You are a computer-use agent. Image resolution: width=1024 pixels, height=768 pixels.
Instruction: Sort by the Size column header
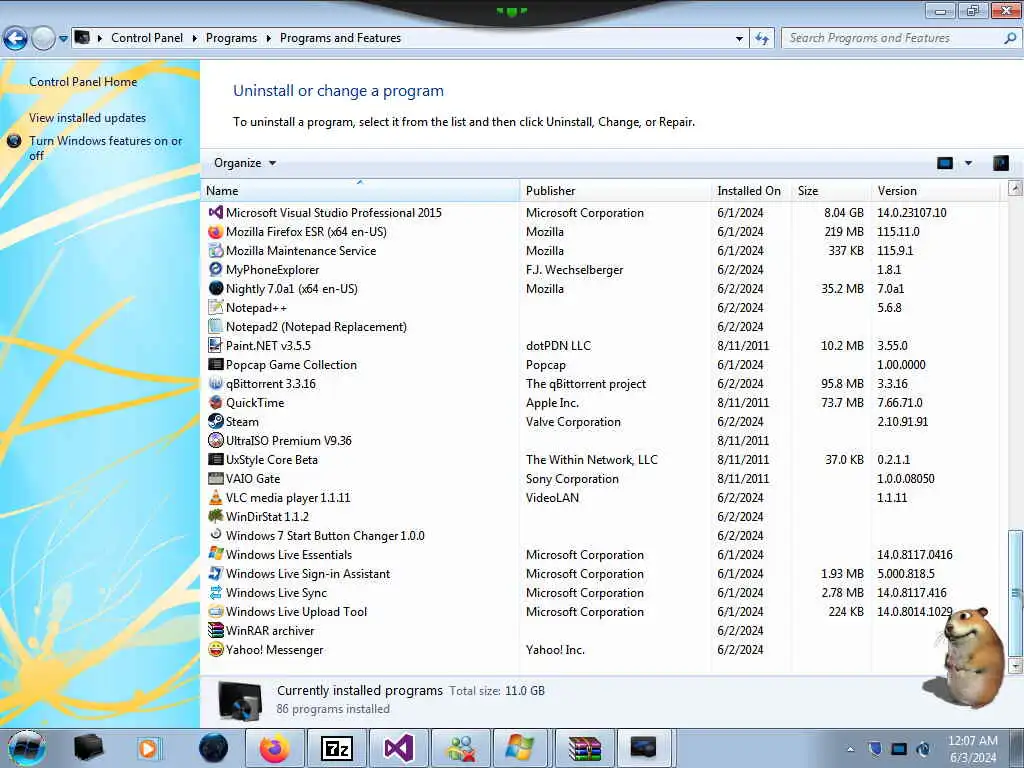pyautogui.click(x=831, y=191)
